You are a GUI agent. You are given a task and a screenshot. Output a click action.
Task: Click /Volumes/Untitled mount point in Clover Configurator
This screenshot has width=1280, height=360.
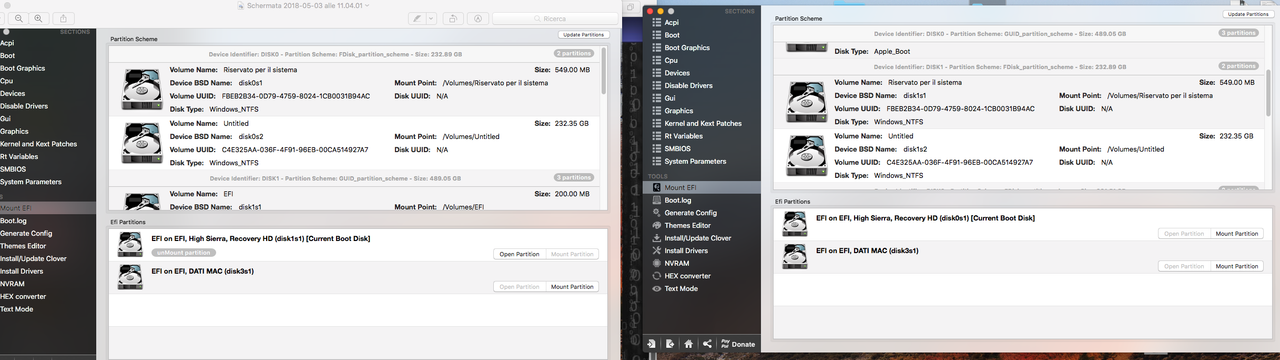pos(1136,149)
